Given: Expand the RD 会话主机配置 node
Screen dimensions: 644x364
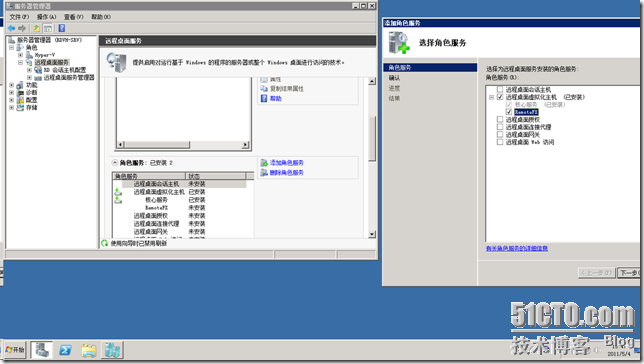Looking at the screenshot, I should [x=29, y=70].
